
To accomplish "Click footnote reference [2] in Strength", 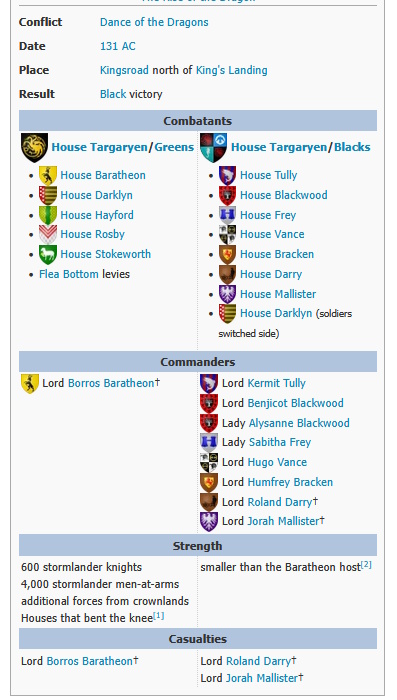I will (x=366, y=565).
